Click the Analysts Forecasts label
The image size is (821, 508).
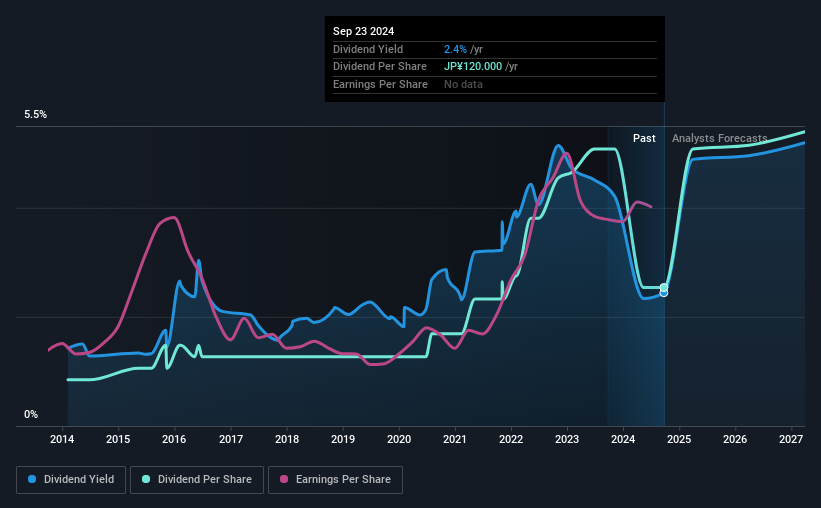(719, 138)
